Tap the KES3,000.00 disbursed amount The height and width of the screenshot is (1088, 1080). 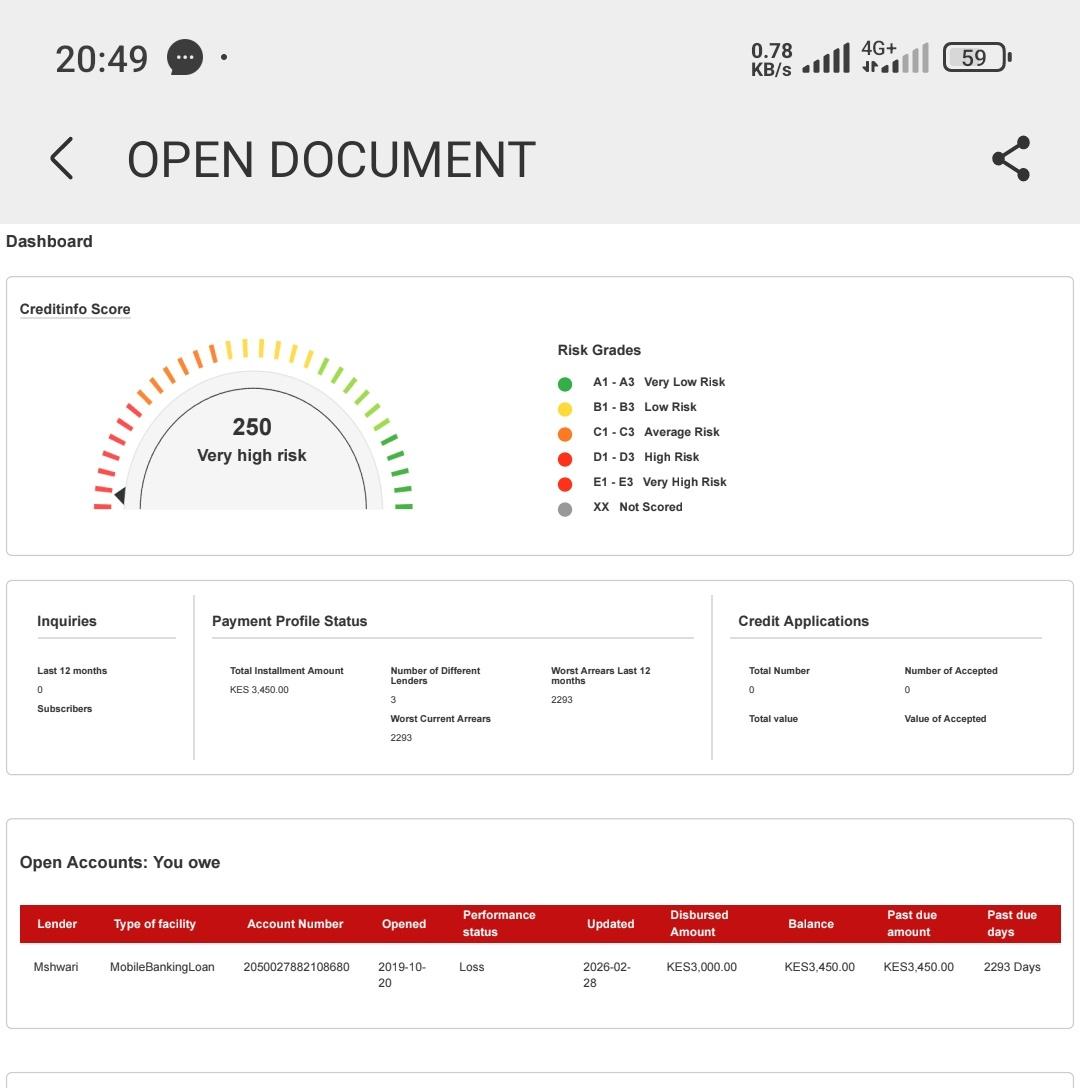pyautogui.click(x=702, y=967)
